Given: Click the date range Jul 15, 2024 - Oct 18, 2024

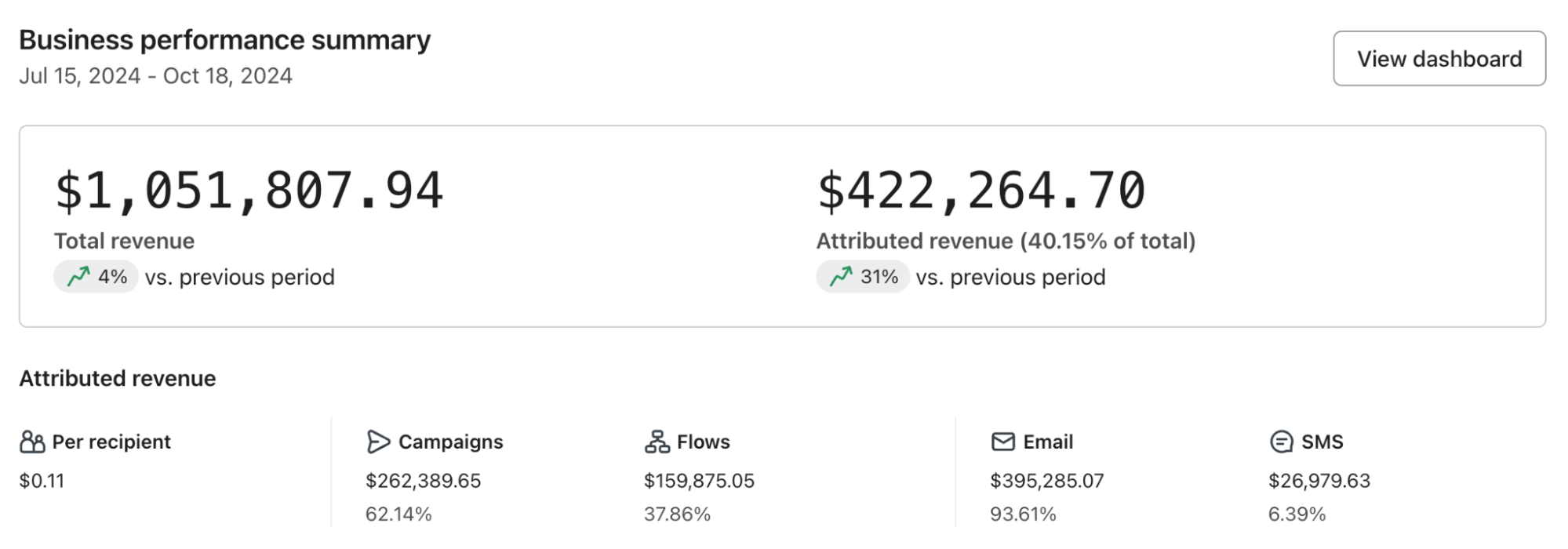Looking at the screenshot, I should (x=156, y=76).
